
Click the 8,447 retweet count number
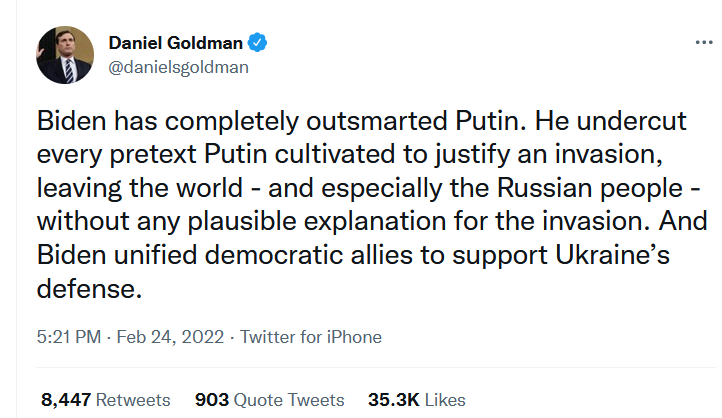point(67,399)
